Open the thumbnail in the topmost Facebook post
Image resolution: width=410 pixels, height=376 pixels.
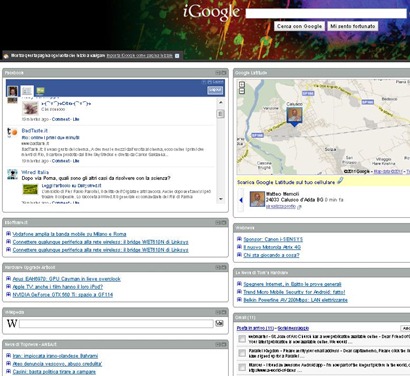[30, 108]
